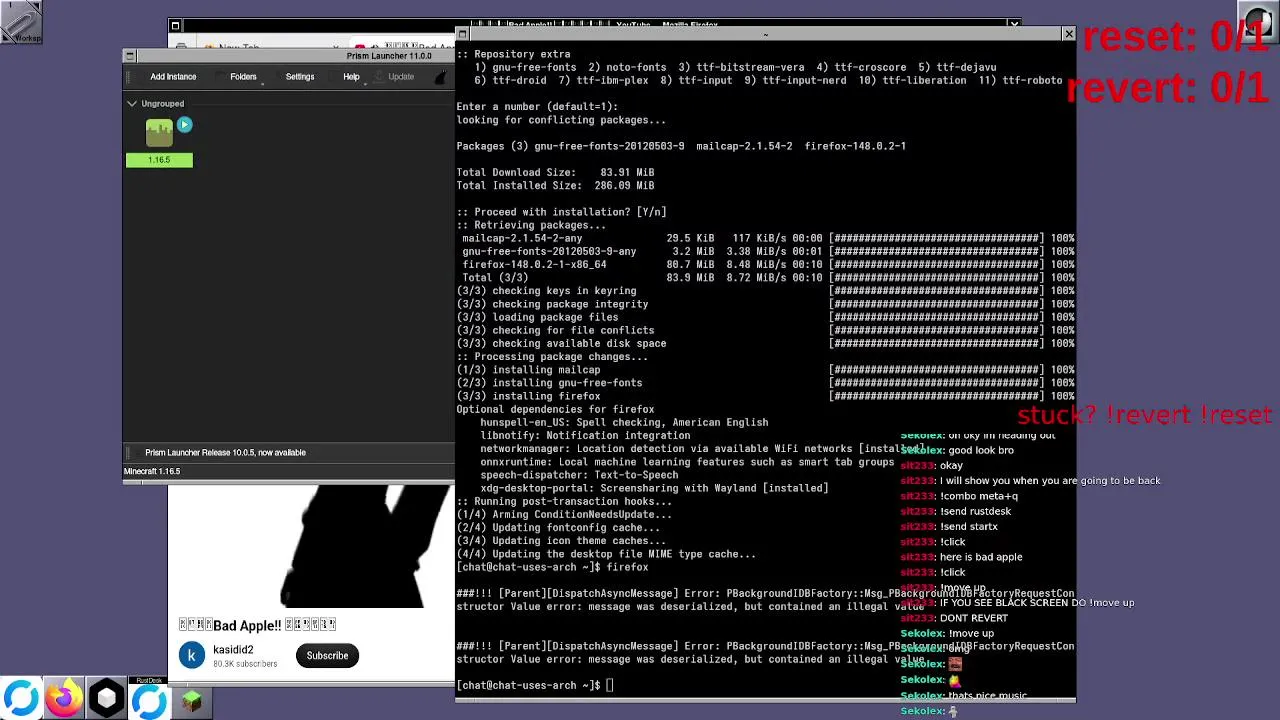Select the 1.16.5 instance grass icon
This screenshot has width=1280, height=720.
(159, 132)
